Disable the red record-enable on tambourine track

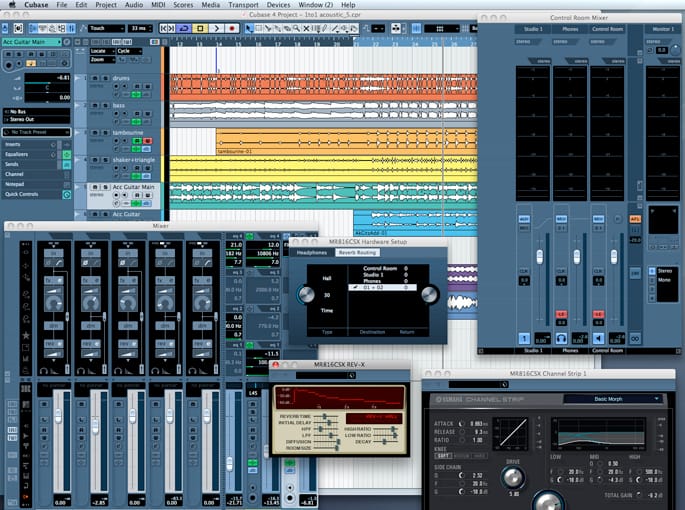(147, 141)
